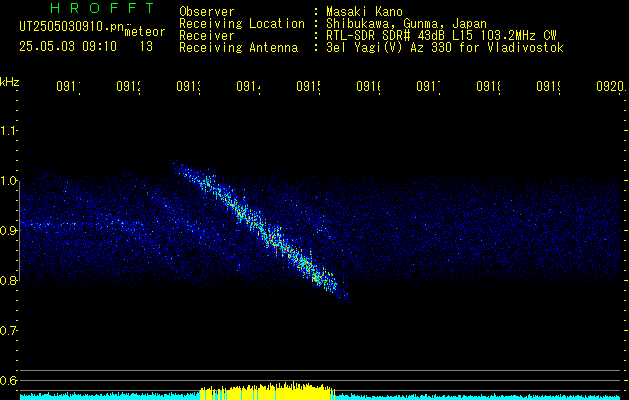
Task: Click the 0920 time axis label
Action: 610,86
